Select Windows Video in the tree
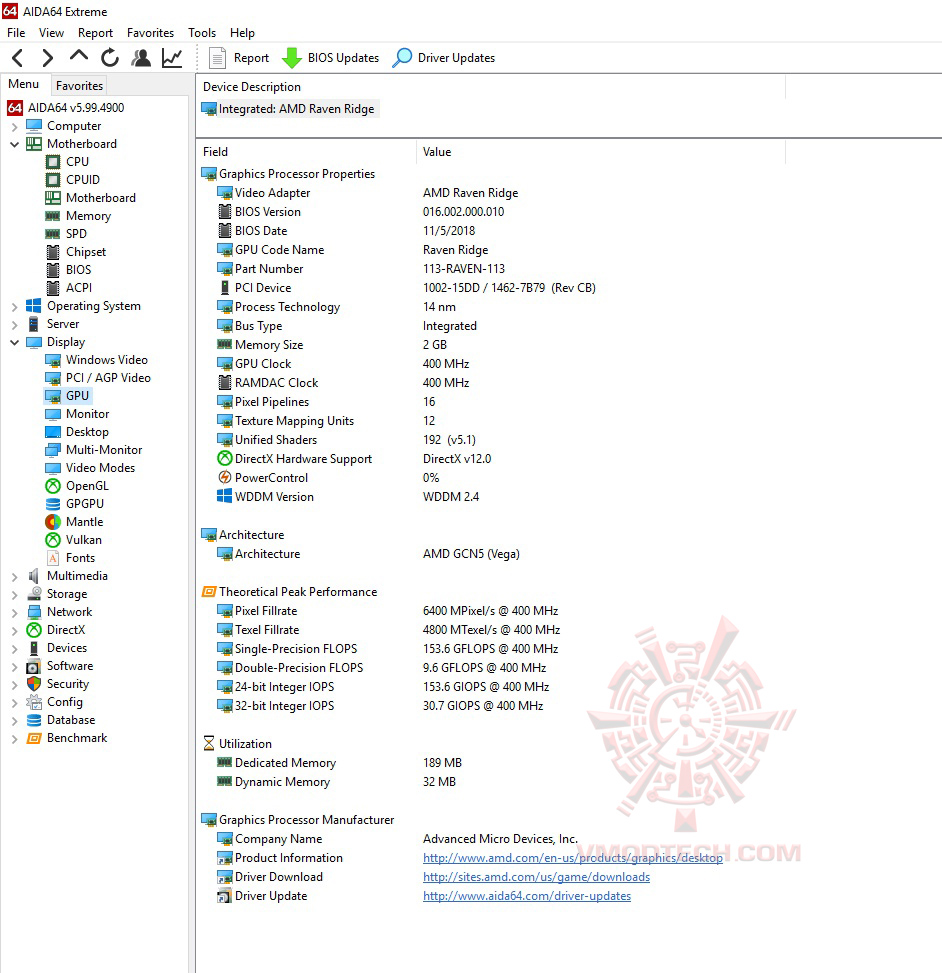The image size is (942, 973). click(x=107, y=360)
